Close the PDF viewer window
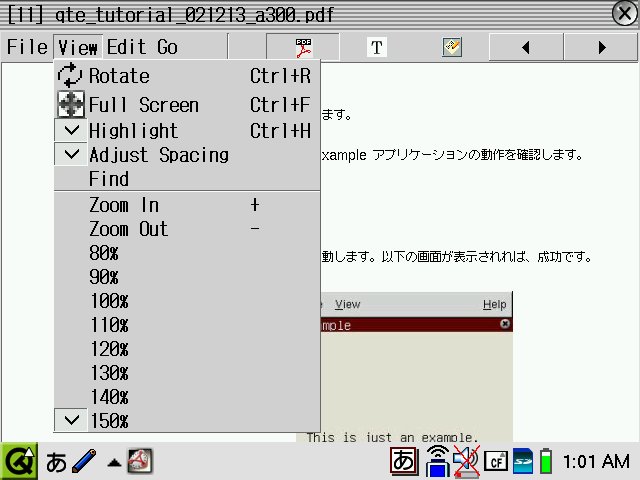Image resolution: width=640 pixels, height=480 pixels. coord(624,13)
